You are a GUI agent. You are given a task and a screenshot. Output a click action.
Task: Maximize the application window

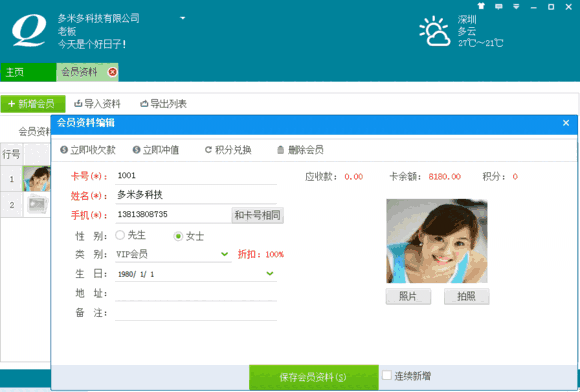pos(551,7)
